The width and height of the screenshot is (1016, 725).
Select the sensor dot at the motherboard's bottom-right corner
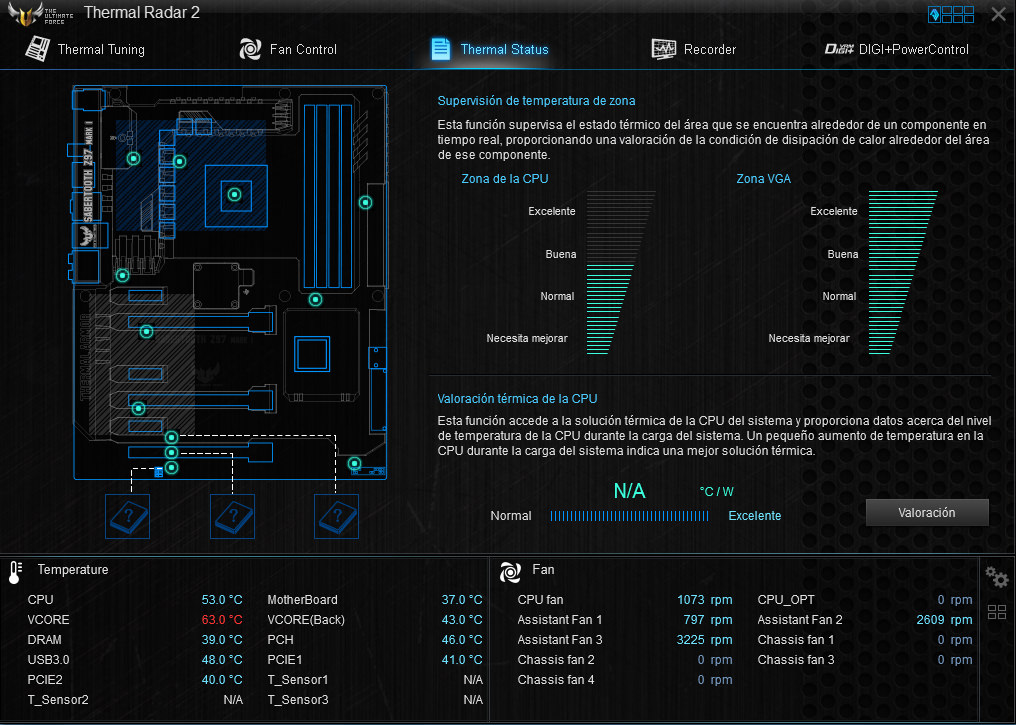click(354, 463)
